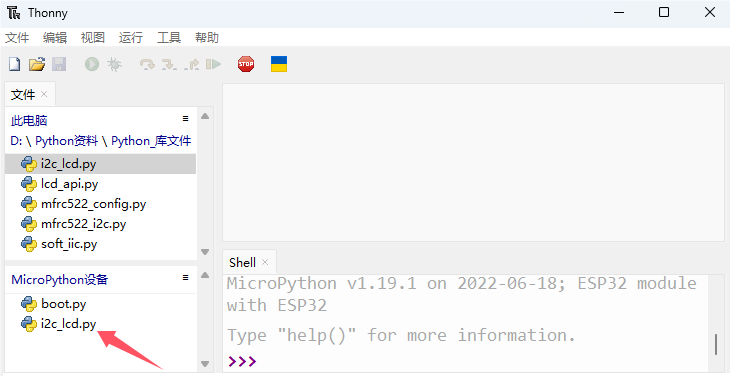
Task: Select lcd_api.py in local files
Action: (x=100, y=184)
